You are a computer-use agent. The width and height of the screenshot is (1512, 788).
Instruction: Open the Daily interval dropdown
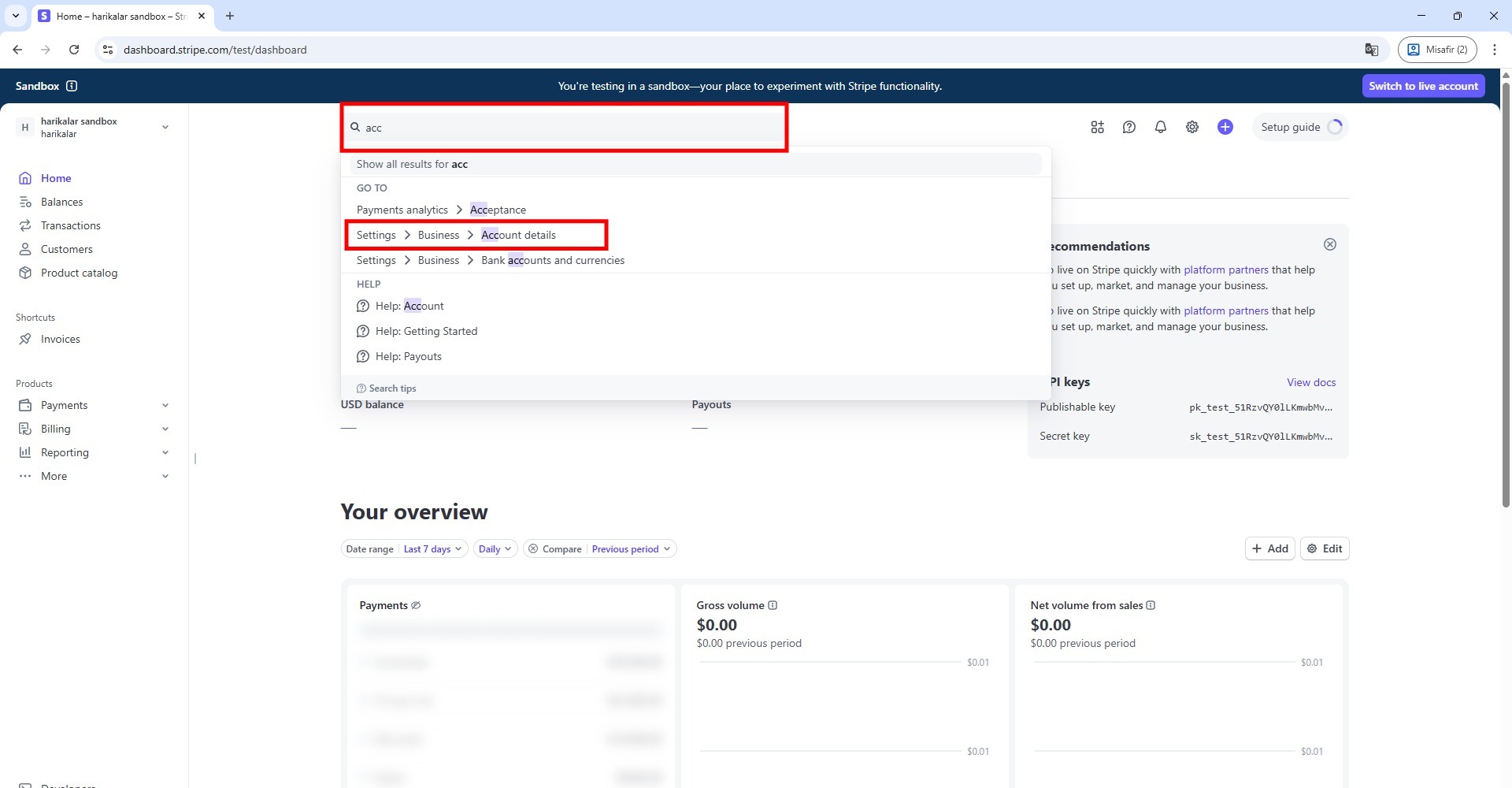point(495,549)
